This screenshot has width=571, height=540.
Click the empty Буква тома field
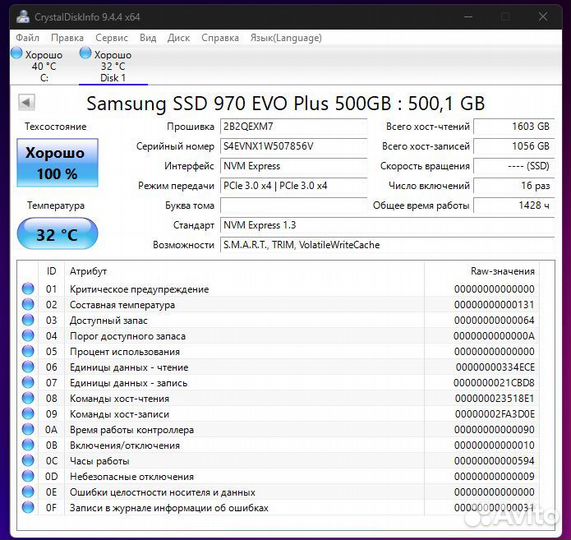pos(294,205)
